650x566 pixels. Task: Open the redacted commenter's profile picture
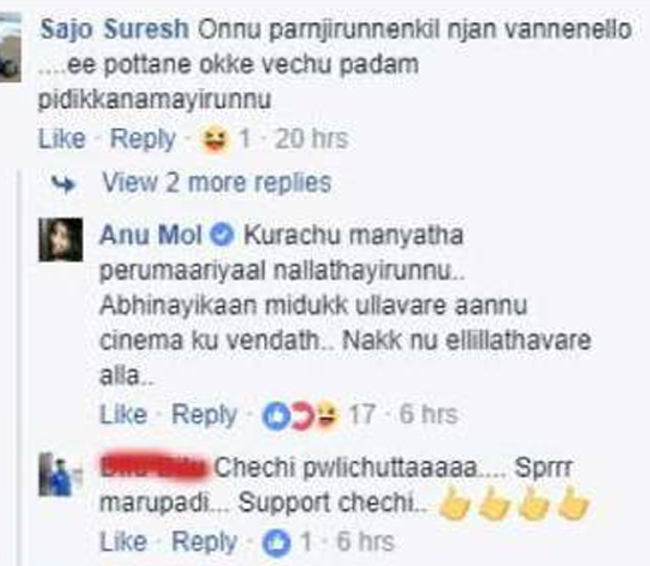pos(61,474)
